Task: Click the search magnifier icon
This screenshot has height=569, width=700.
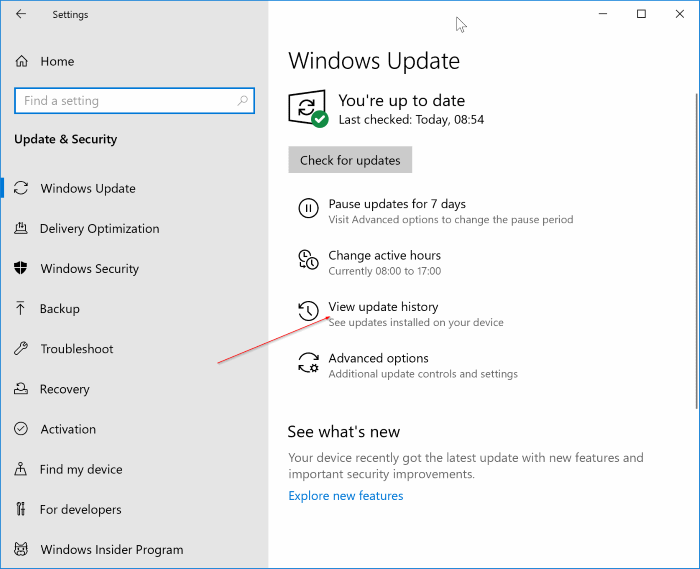Action: click(242, 100)
